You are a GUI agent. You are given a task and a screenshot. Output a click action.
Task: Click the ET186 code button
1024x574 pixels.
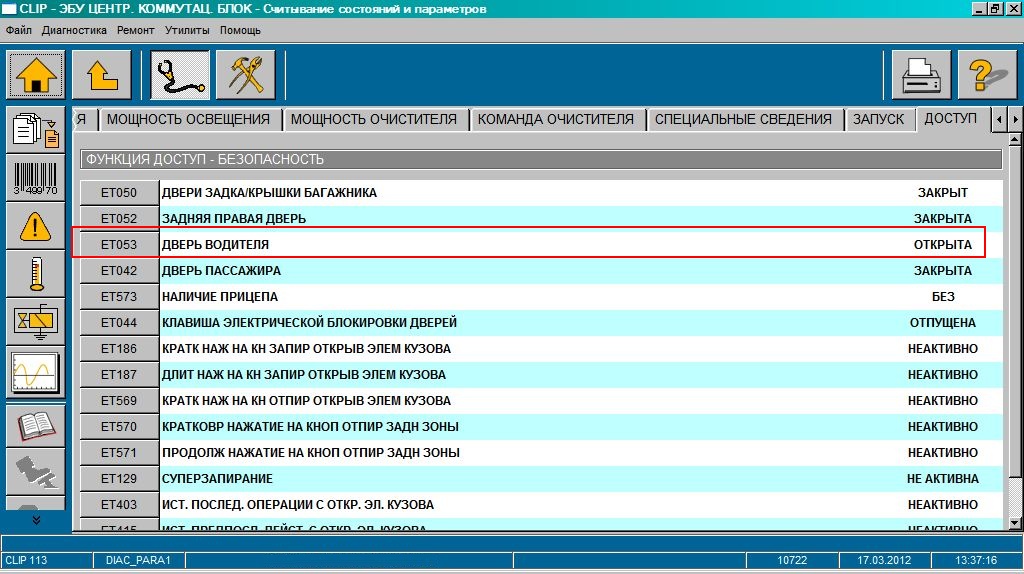pos(119,349)
